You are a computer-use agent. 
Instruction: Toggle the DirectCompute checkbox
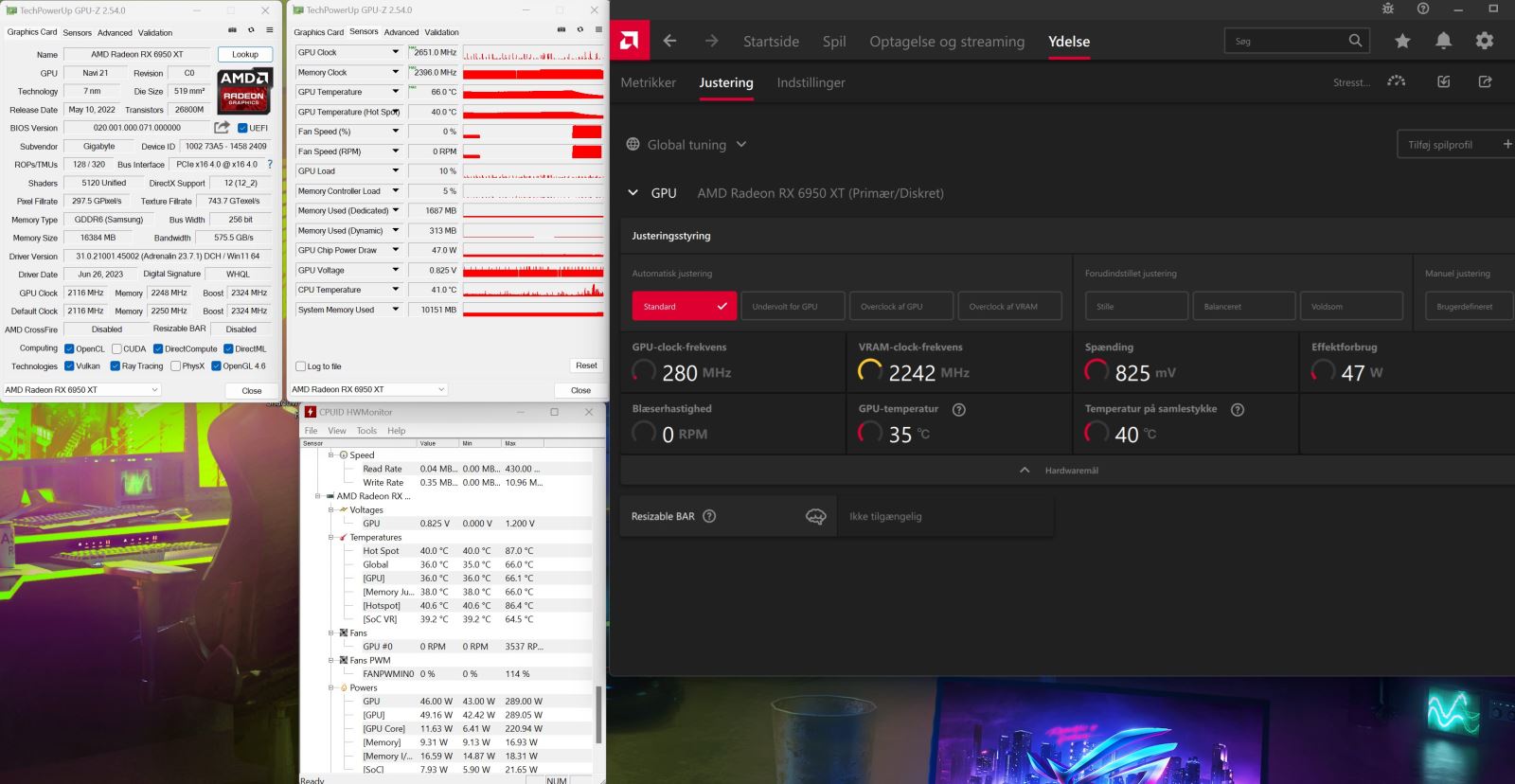pyautogui.click(x=158, y=348)
